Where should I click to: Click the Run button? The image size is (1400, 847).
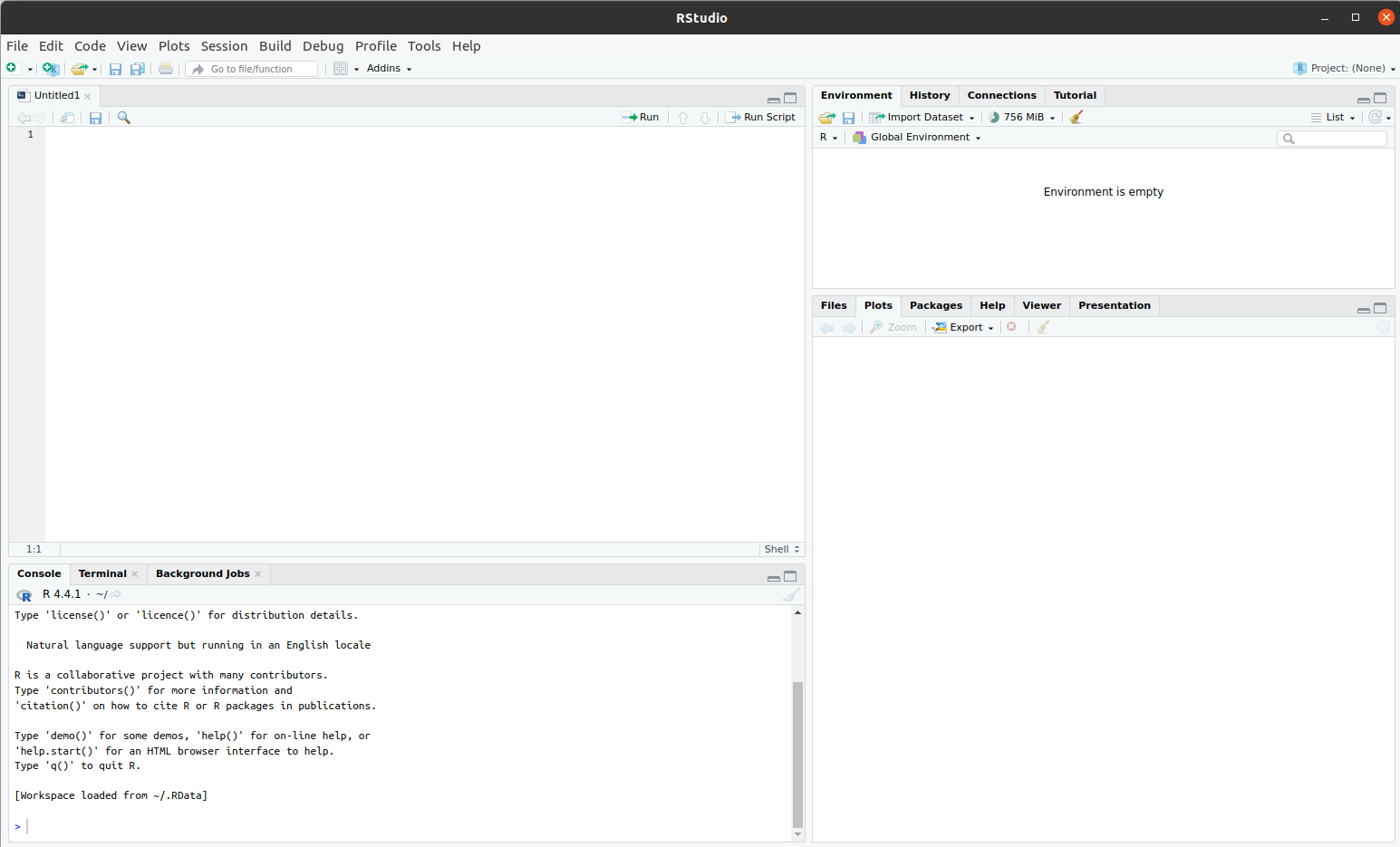[x=640, y=117]
